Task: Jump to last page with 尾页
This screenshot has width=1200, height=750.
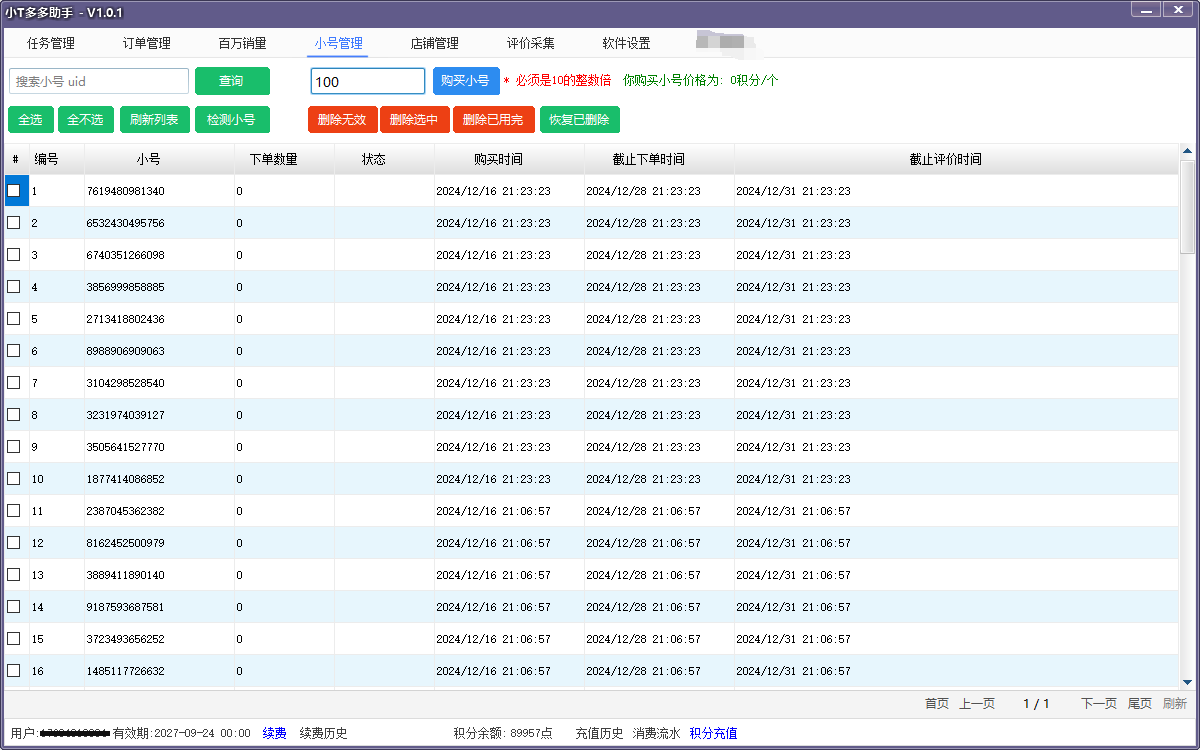Action: pyautogui.click(x=1140, y=704)
